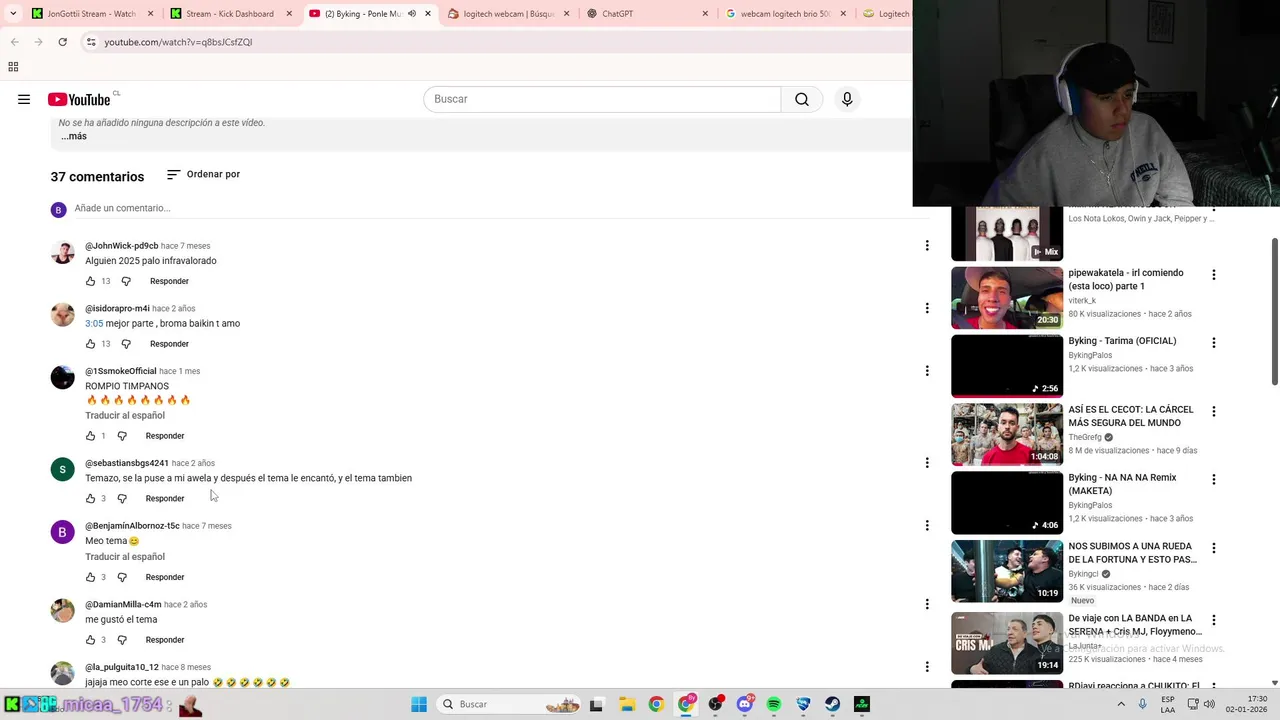This screenshot has height=720, width=1280.
Task: Like the @JohnWick-pd9cb comment
Action: pyautogui.click(x=90, y=281)
